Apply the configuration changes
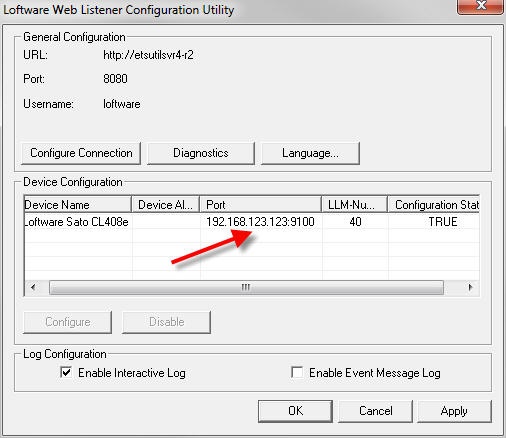The width and height of the screenshot is (506, 438). click(x=454, y=411)
